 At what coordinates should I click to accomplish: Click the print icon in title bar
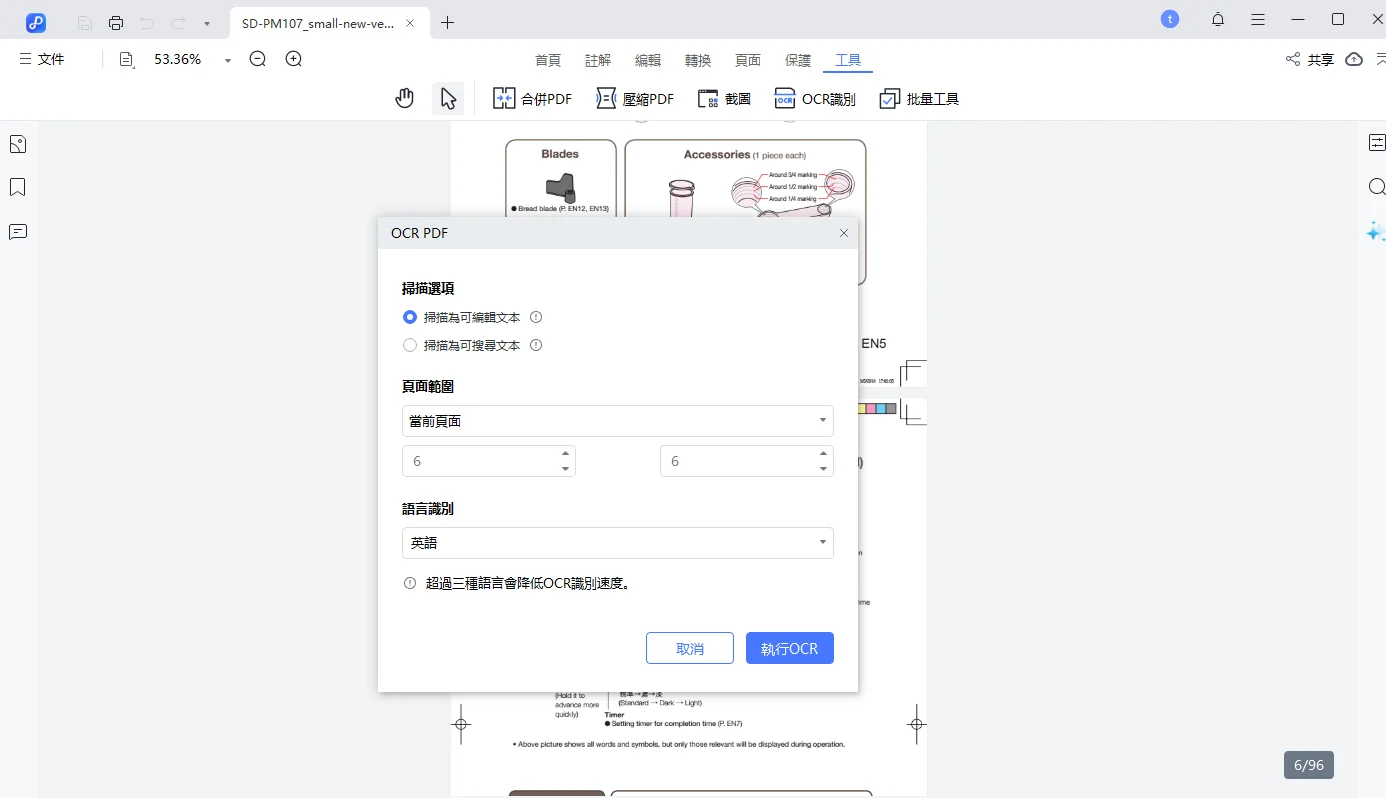[116, 23]
